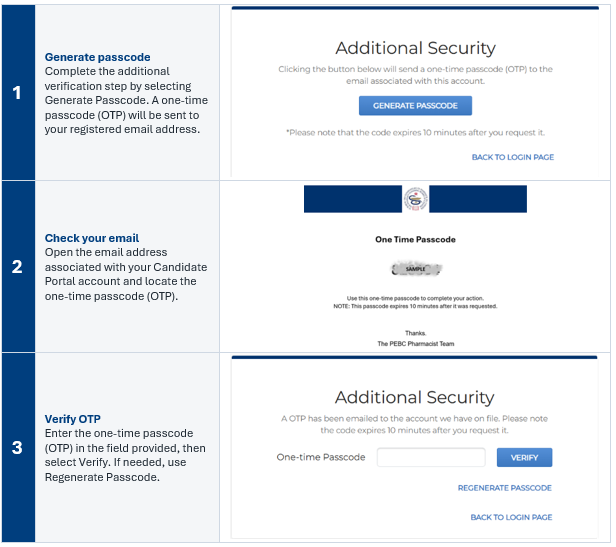Open Back to Login Page link in step 1
Viewport: 616px width, 547px height.
[513, 157]
